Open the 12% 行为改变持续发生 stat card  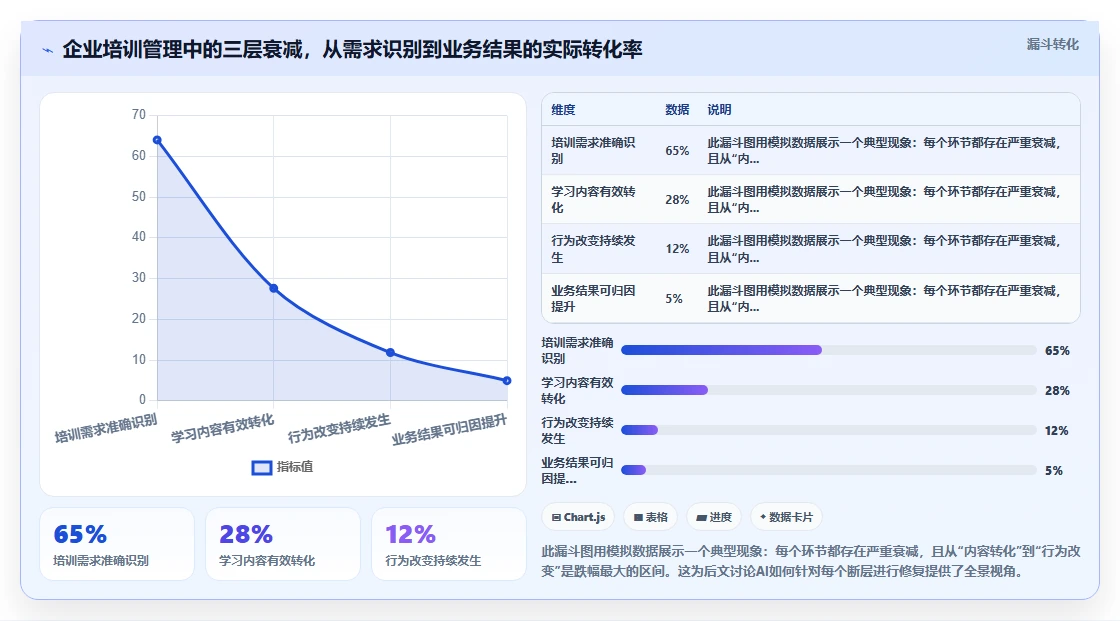click(x=449, y=544)
